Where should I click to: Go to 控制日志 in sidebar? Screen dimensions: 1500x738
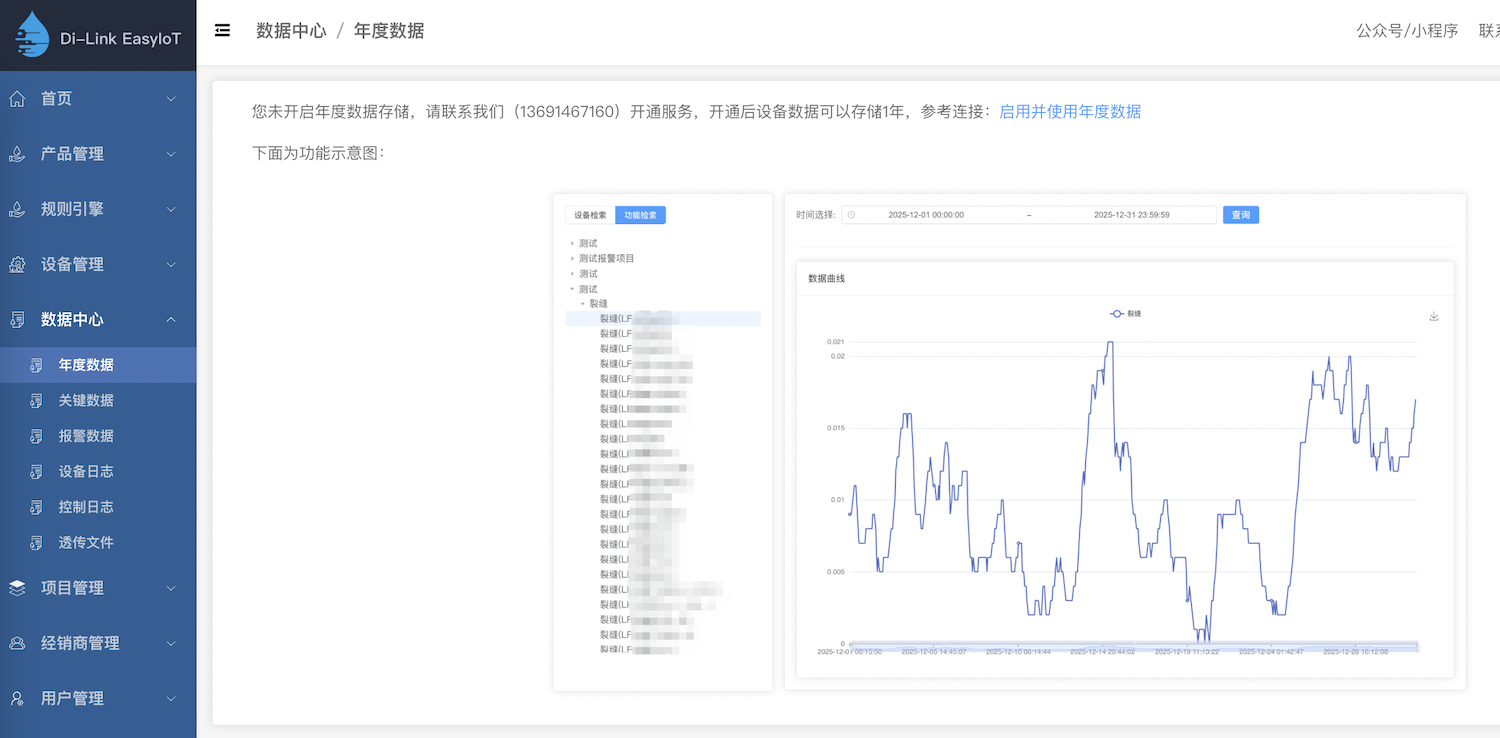coord(86,507)
